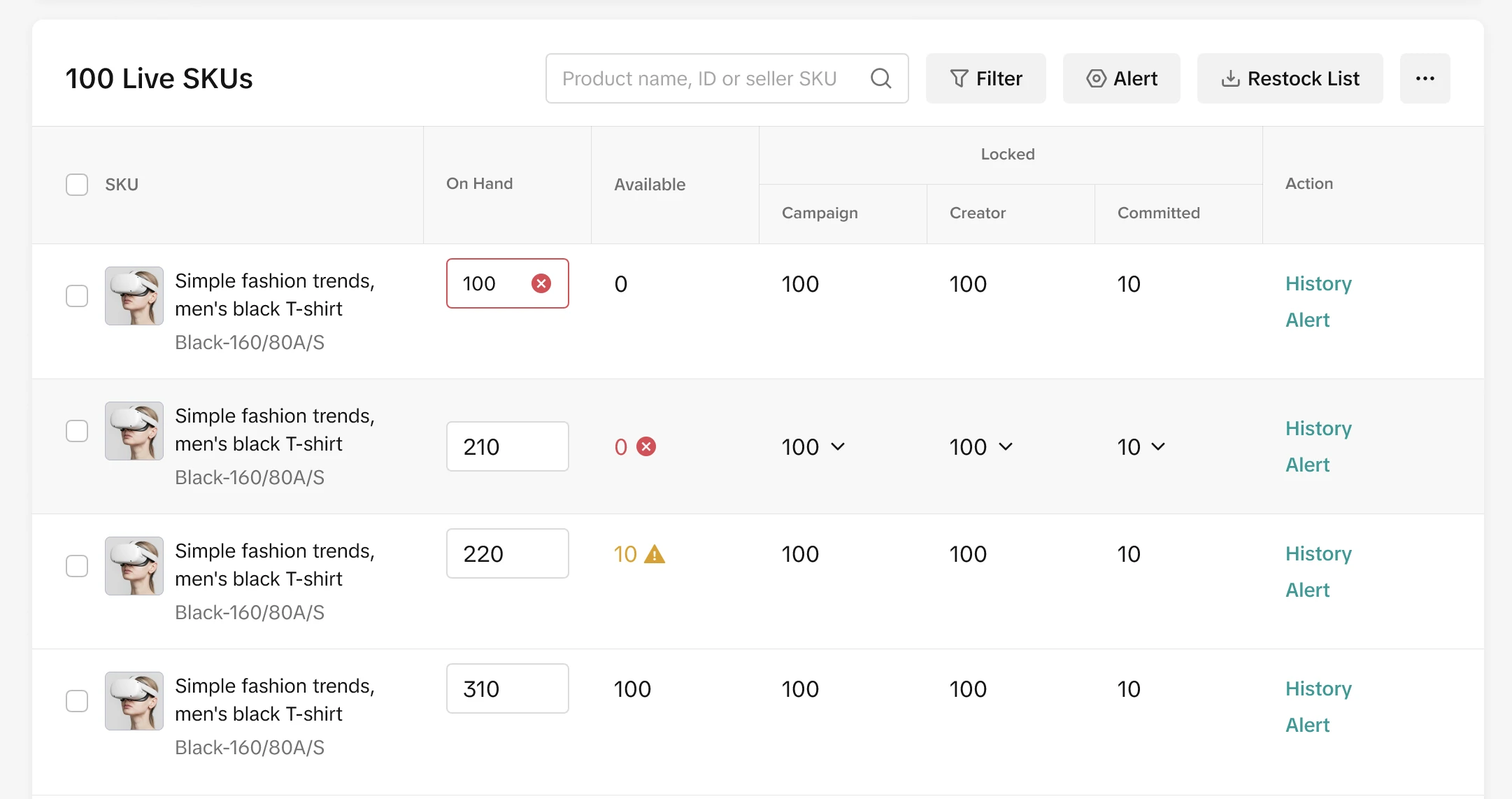
Task: Open History for the first row SKU
Action: coord(1318,283)
